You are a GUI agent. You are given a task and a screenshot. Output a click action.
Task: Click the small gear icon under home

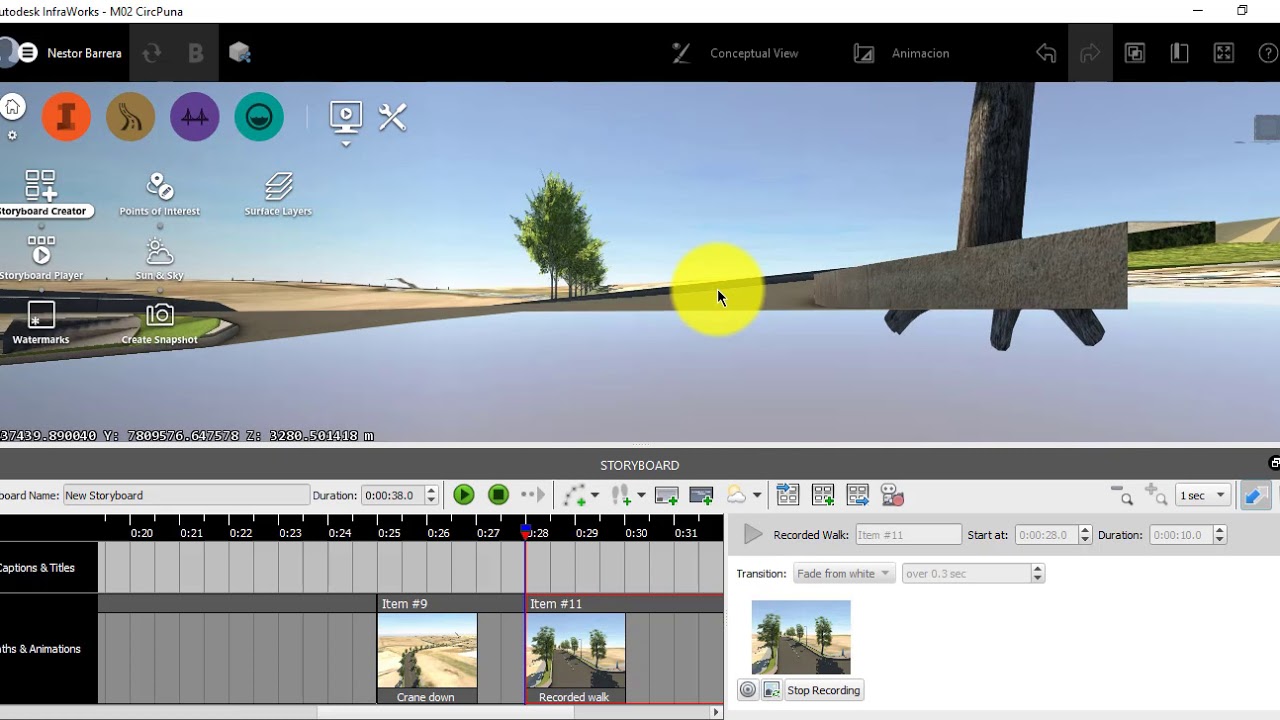[x=12, y=135]
